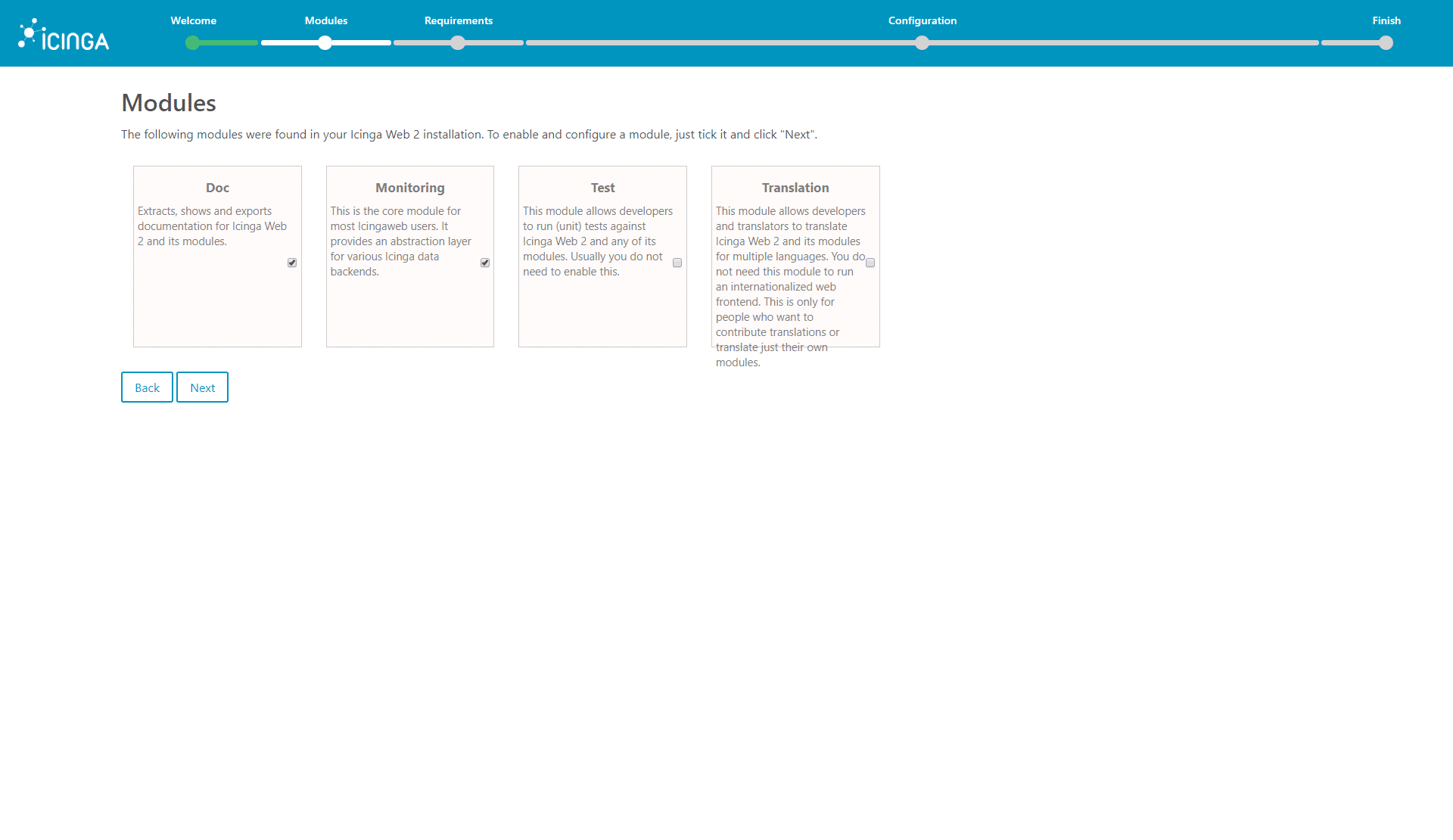The image size is (1453, 840).
Task: Select the Monitoring module card title
Action: click(x=410, y=188)
